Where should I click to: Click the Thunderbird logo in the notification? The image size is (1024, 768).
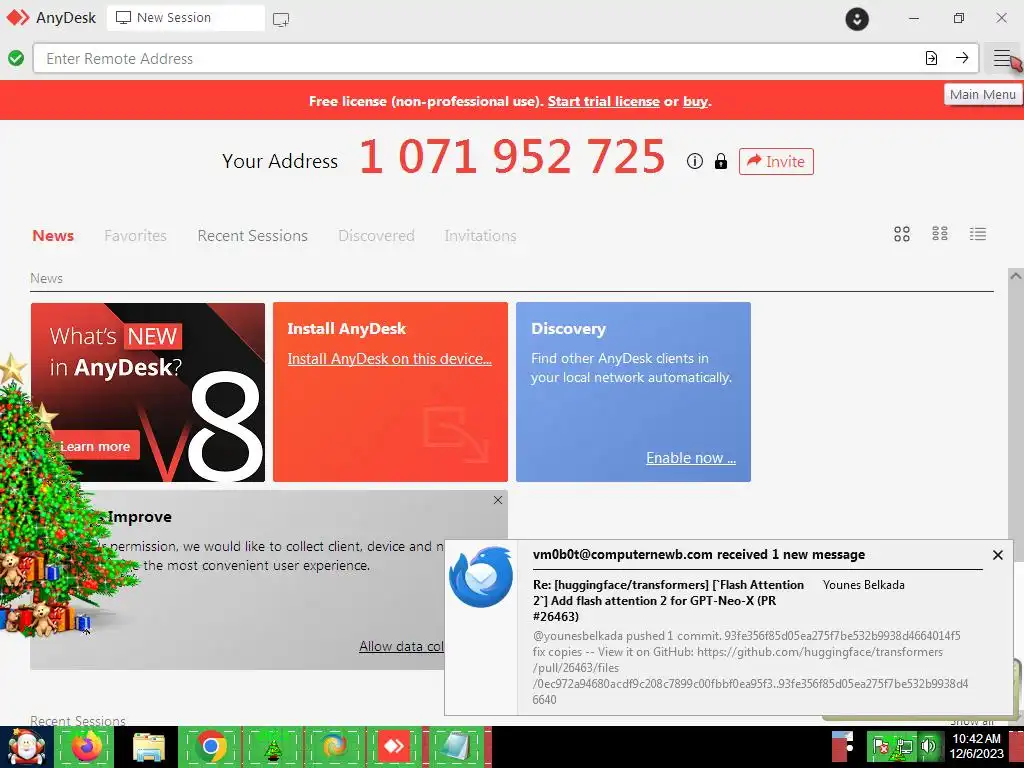(x=481, y=577)
